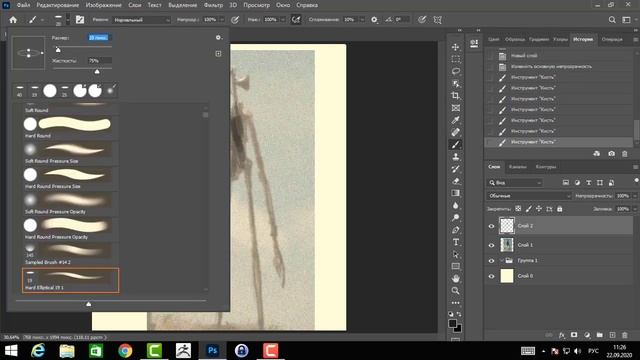Screen dimensions: 640x360
Task: Toggle pressure for opacity button
Action: click(235, 20)
